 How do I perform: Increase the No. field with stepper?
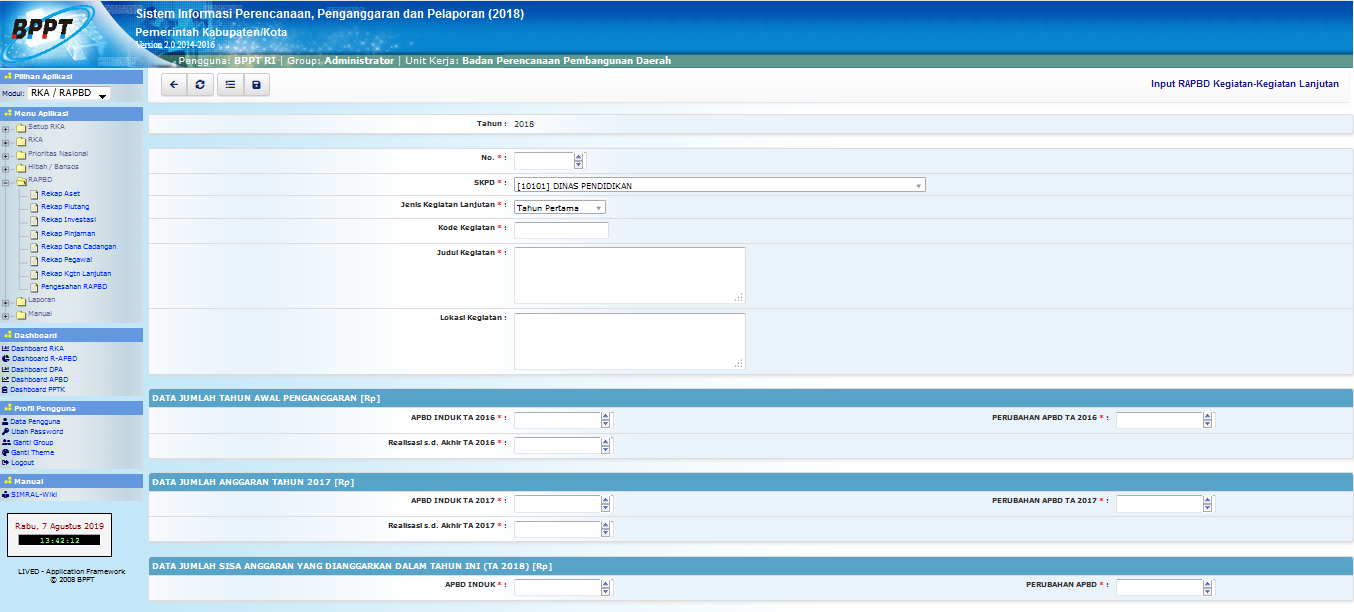[x=579, y=155]
